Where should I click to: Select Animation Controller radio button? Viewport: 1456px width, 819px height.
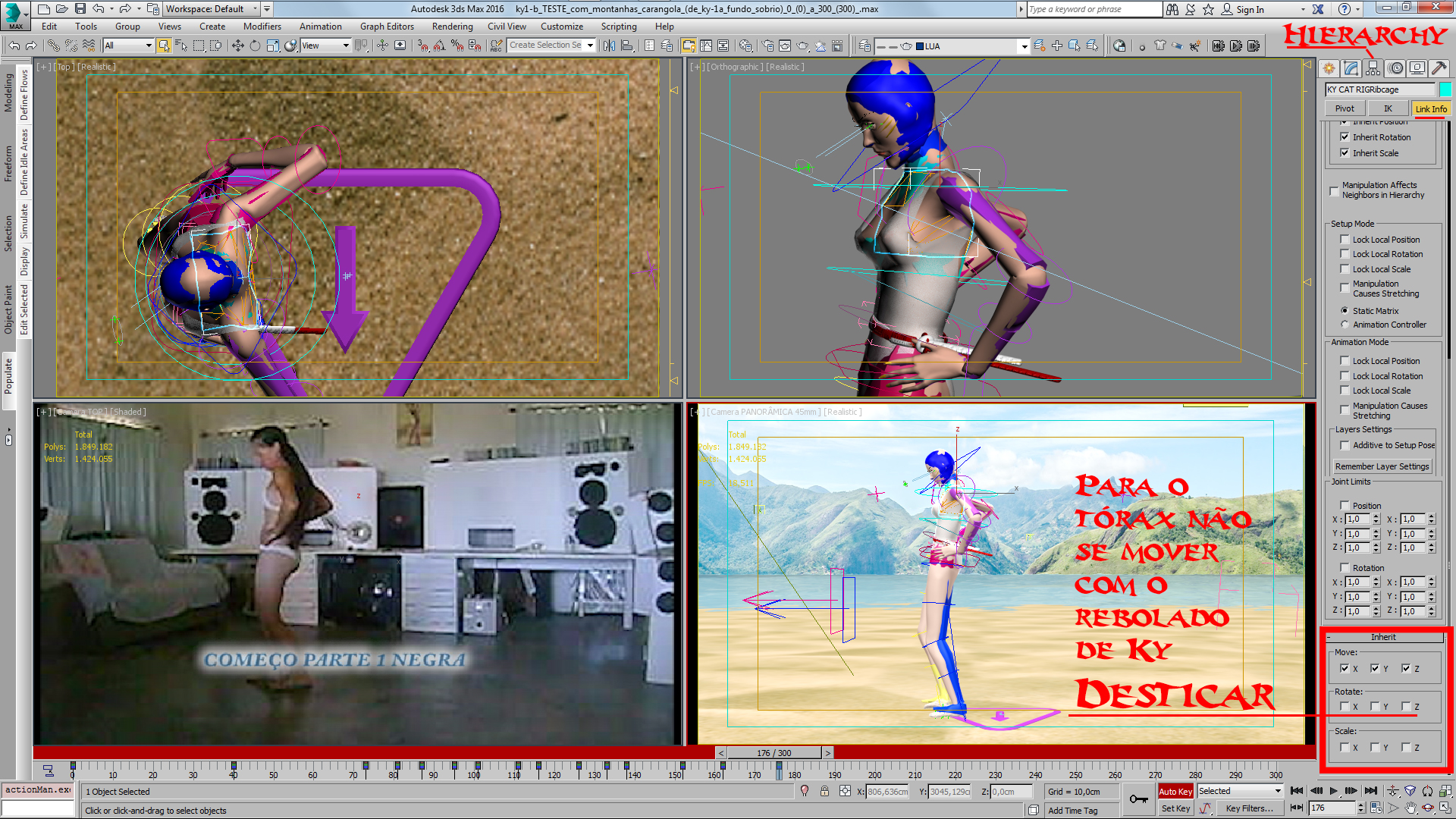click(1345, 325)
